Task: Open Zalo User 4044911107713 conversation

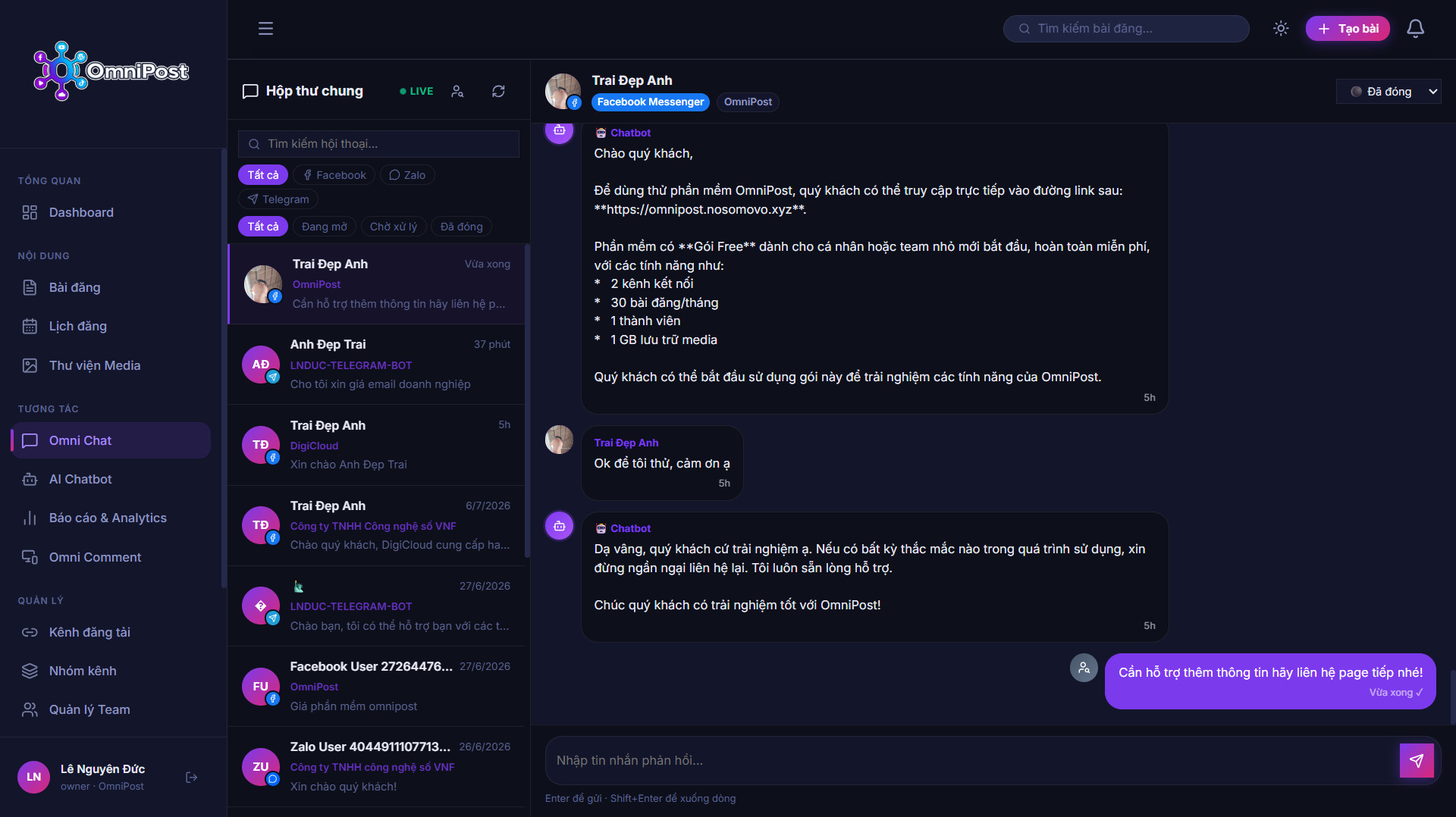Action: pyautogui.click(x=377, y=767)
